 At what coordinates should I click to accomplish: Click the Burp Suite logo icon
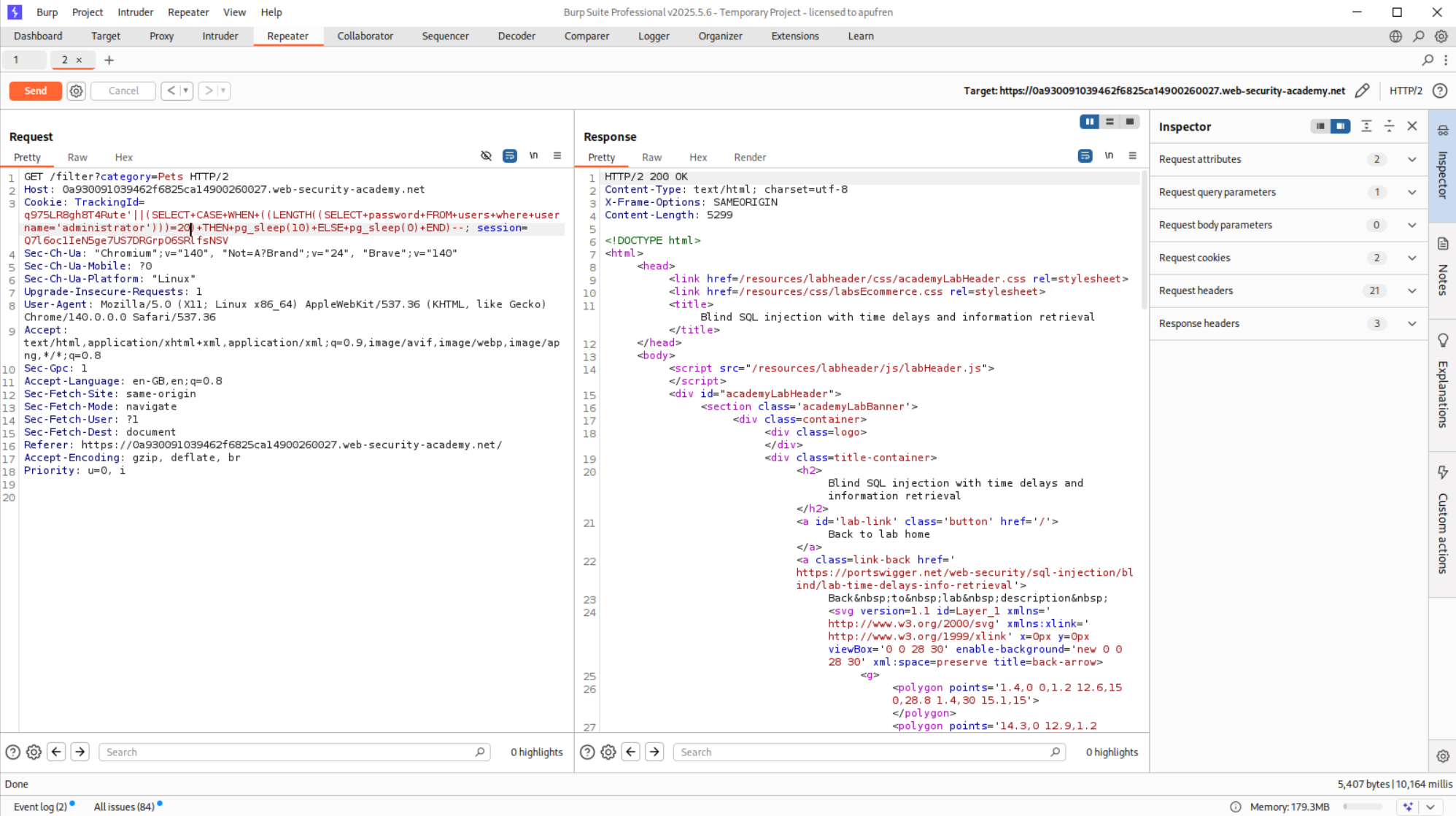[x=15, y=12]
